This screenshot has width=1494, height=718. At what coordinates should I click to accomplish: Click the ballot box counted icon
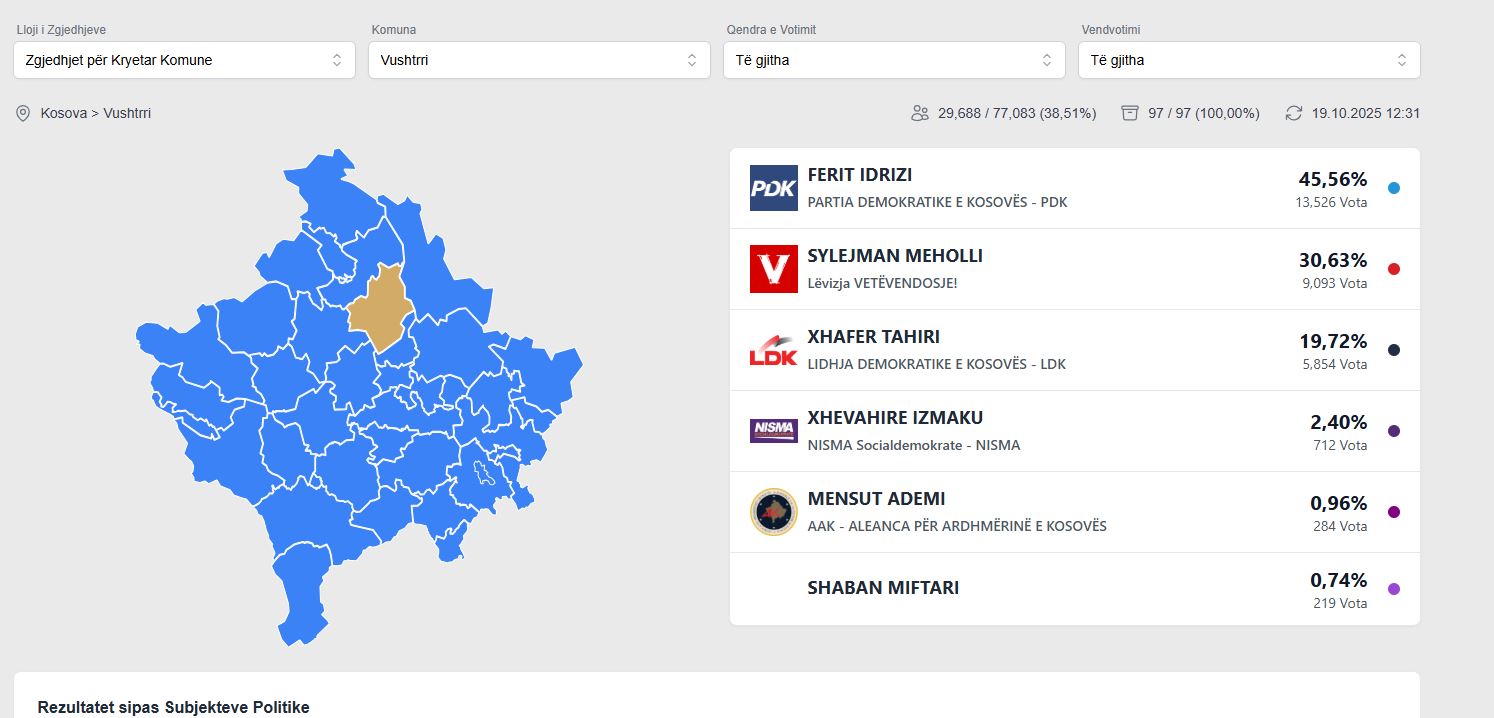coord(1130,113)
